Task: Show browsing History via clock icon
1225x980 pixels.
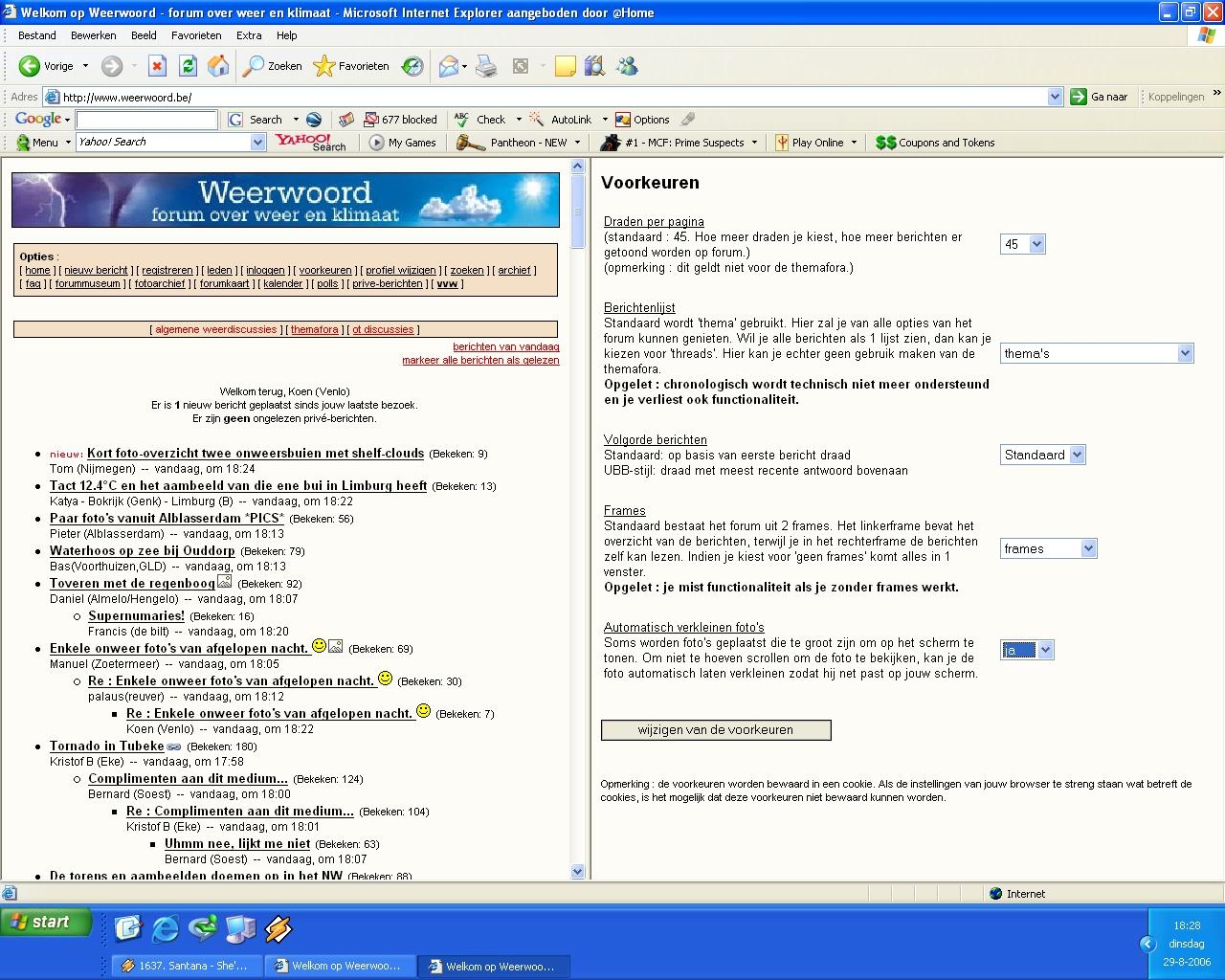Action: [x=412, y=66]
